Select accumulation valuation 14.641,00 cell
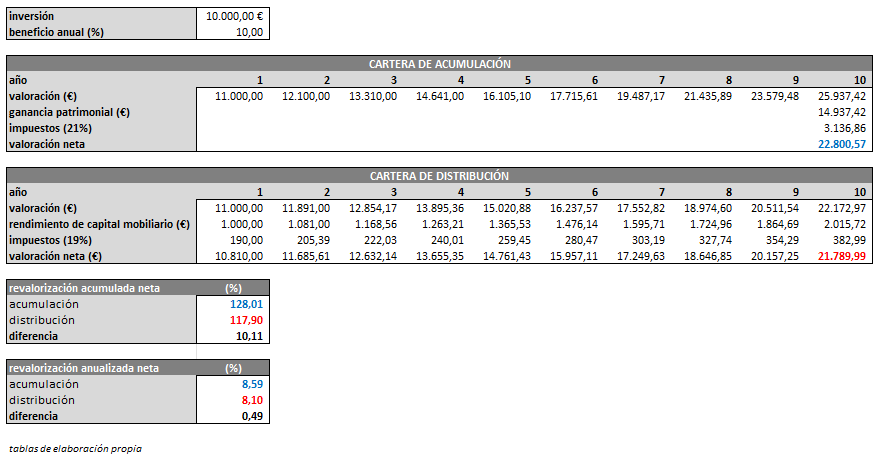 (x=440, y=96)
